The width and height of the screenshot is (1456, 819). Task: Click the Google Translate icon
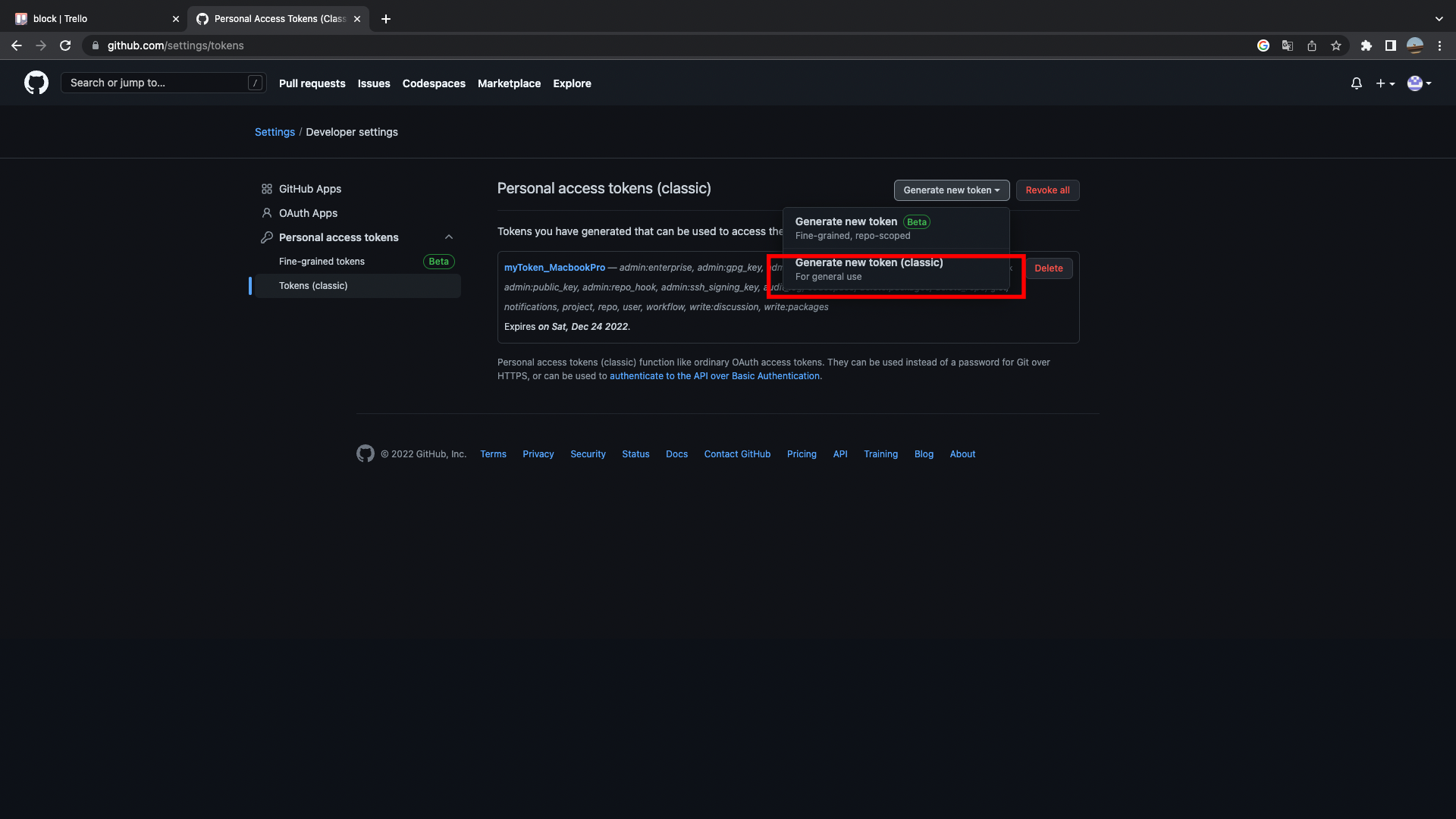coord(1288,45)
